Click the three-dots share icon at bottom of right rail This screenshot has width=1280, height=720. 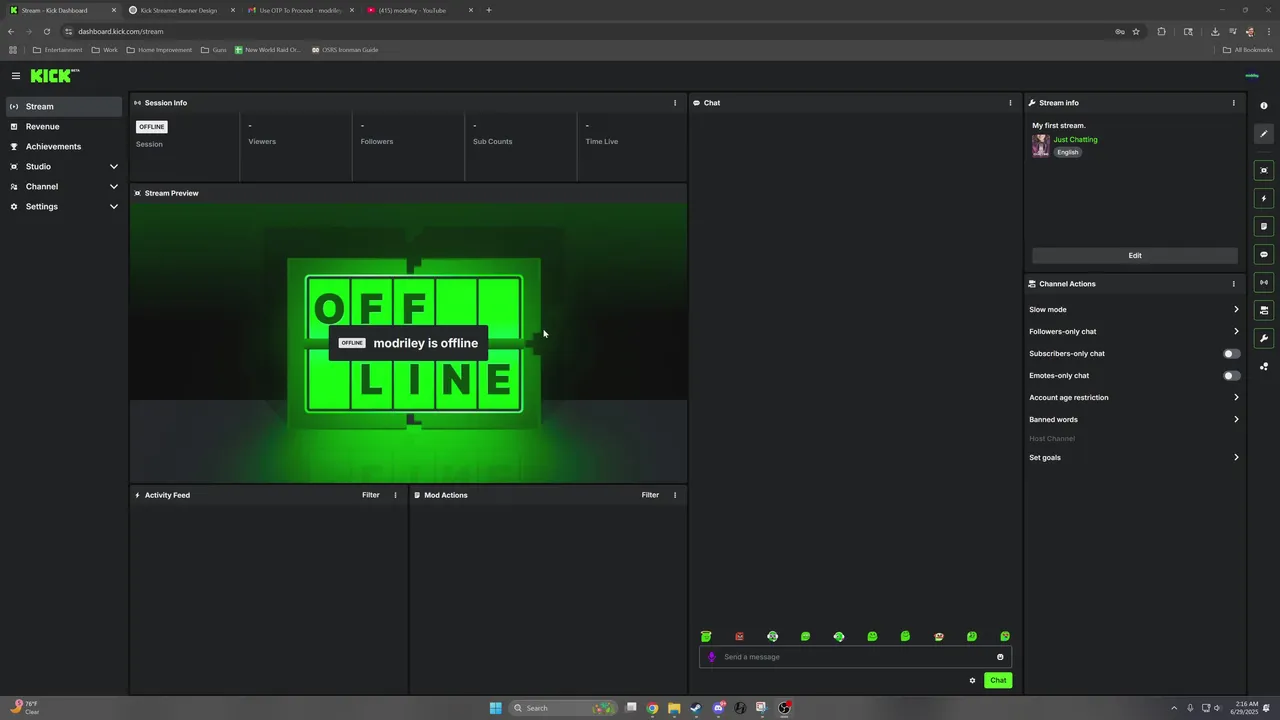1264,366
